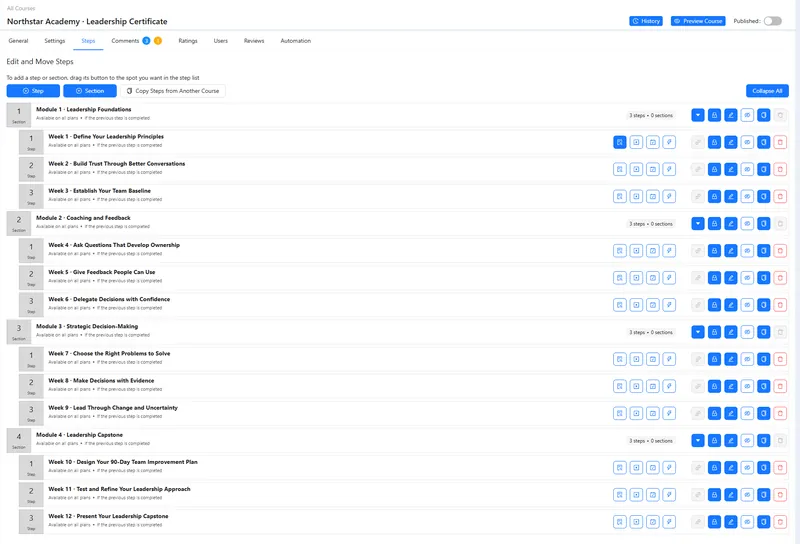
Task: Switch to the Settings tab
Action: coord(55,41)
